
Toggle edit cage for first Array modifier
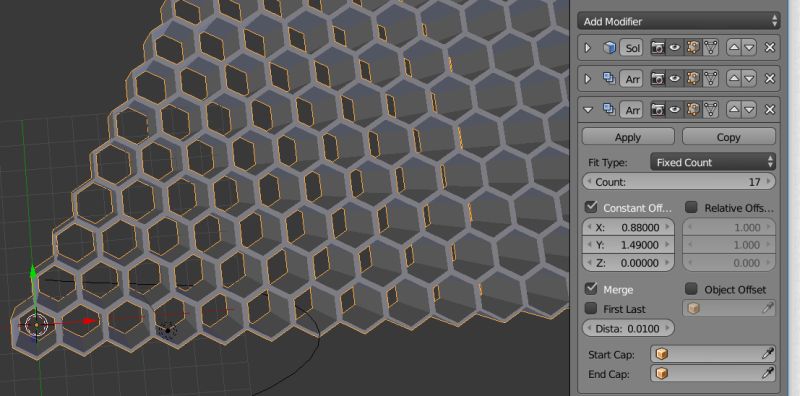click(710, 79)
